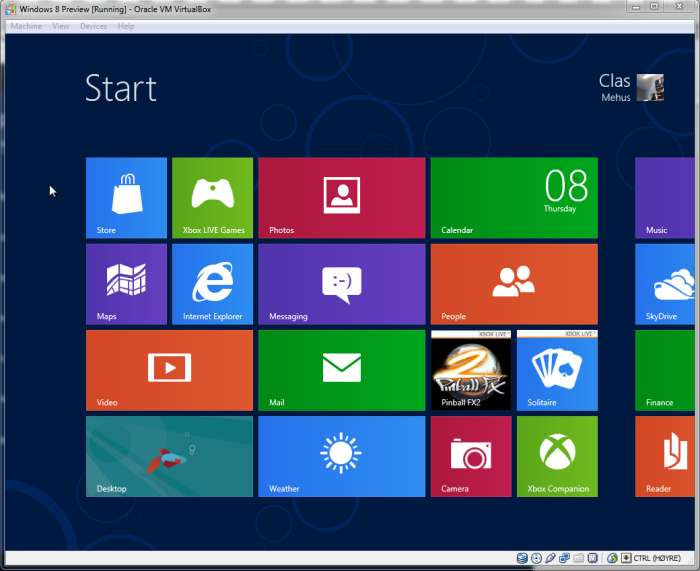Screen dimensions: 700x571
Task: Click the virtualization status icon
Action: point(593,558)
